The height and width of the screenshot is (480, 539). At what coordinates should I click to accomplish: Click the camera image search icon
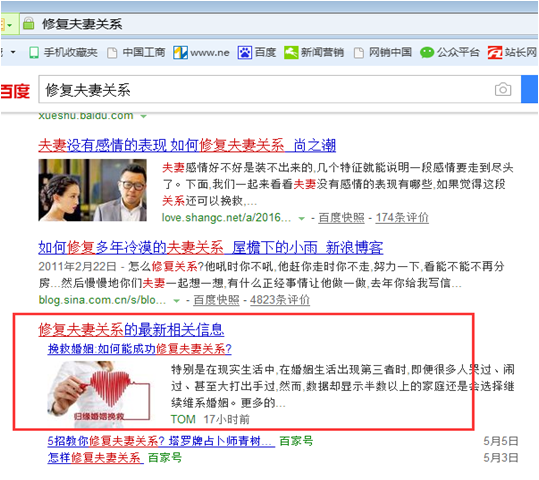[x=503, y=89]
